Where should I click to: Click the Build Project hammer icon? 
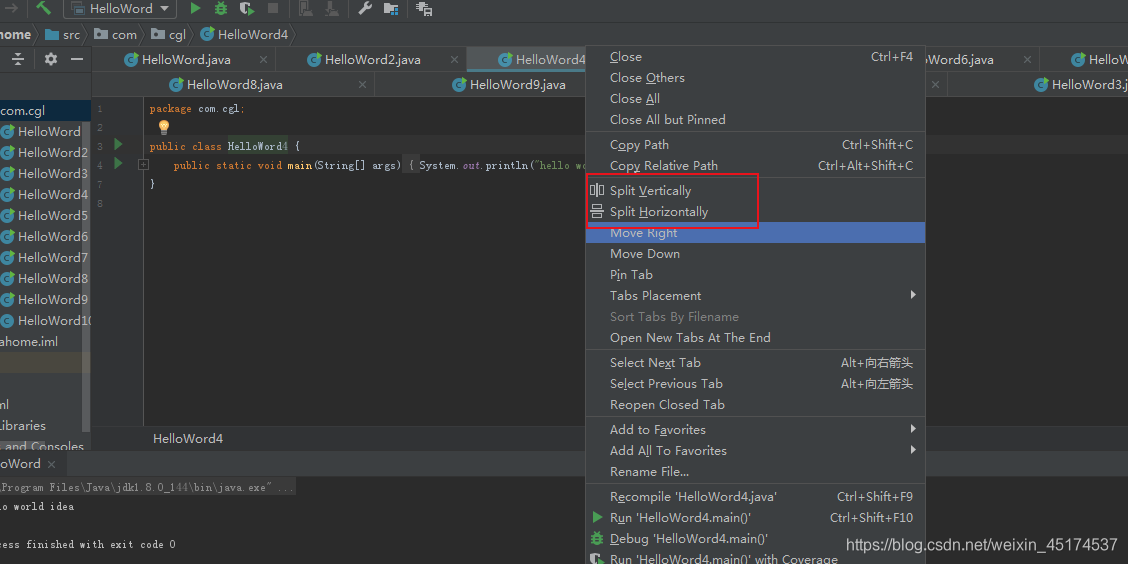coord(43,8)
